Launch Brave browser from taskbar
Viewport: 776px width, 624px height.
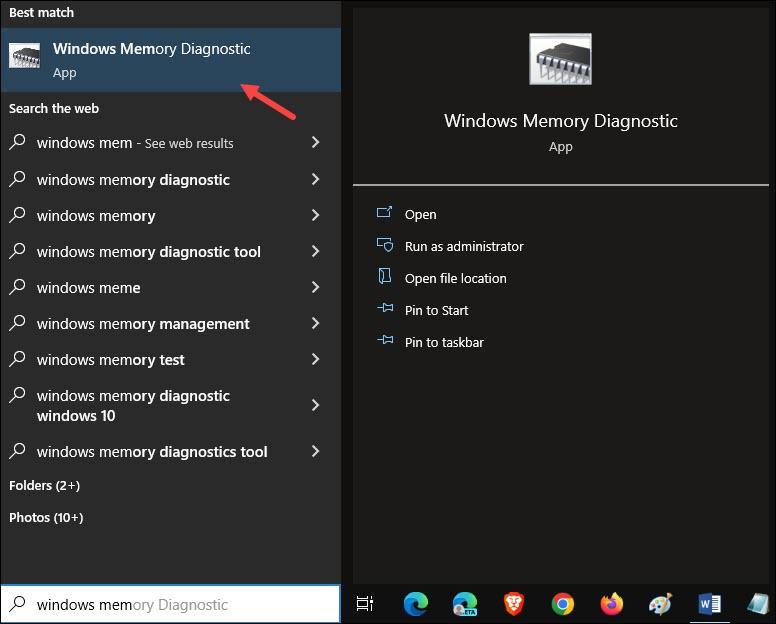pos(514,604)
